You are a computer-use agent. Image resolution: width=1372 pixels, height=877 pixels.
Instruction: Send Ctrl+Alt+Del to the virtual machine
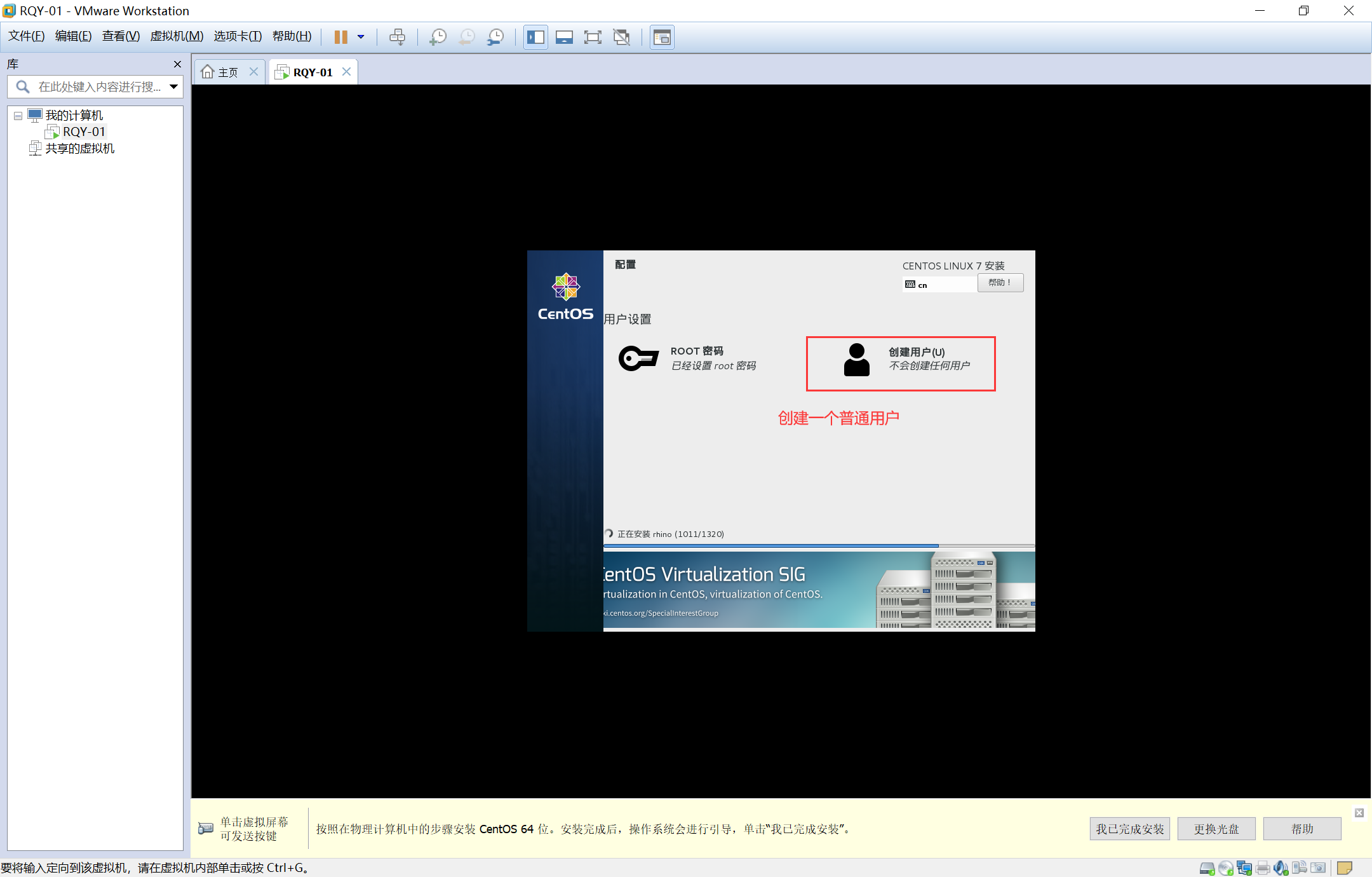pyautogui.click(x=397, y=37)
